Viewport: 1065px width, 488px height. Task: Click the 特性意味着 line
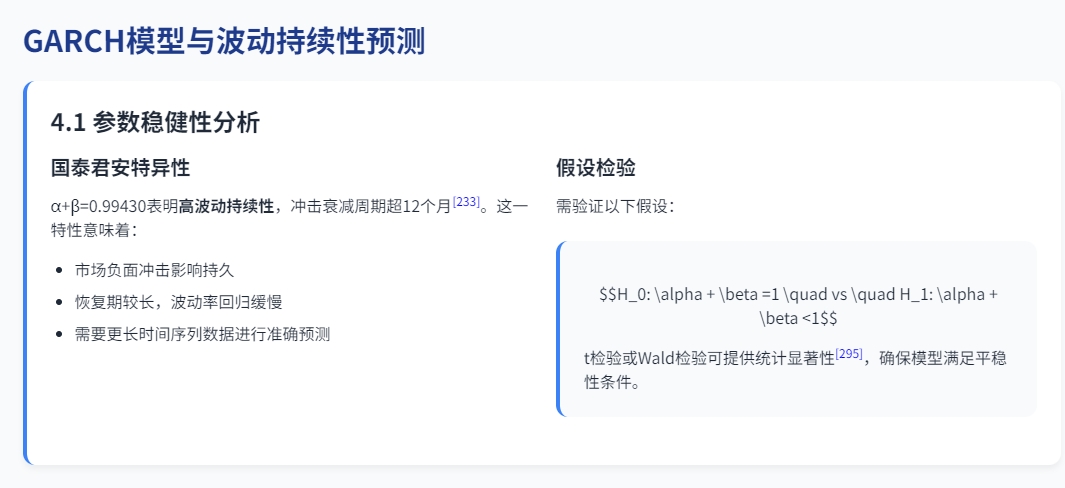pyautogui.click(x=94, y=230)
